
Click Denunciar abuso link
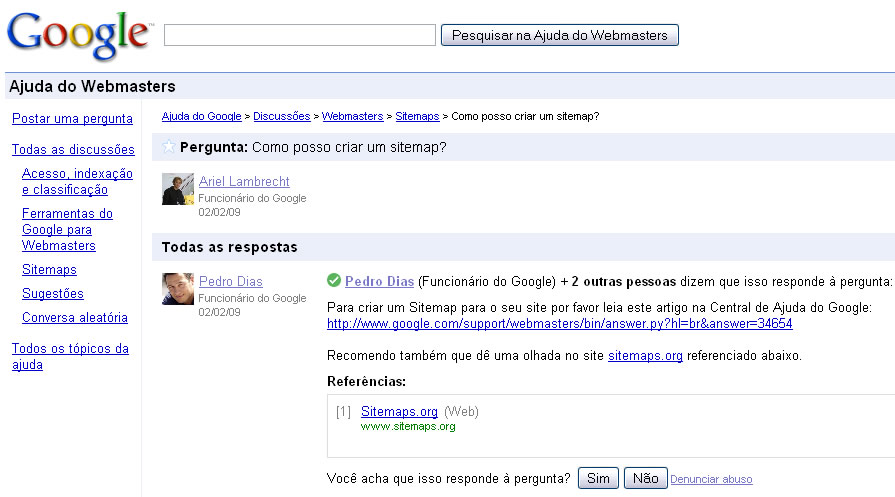click(711, 480)
